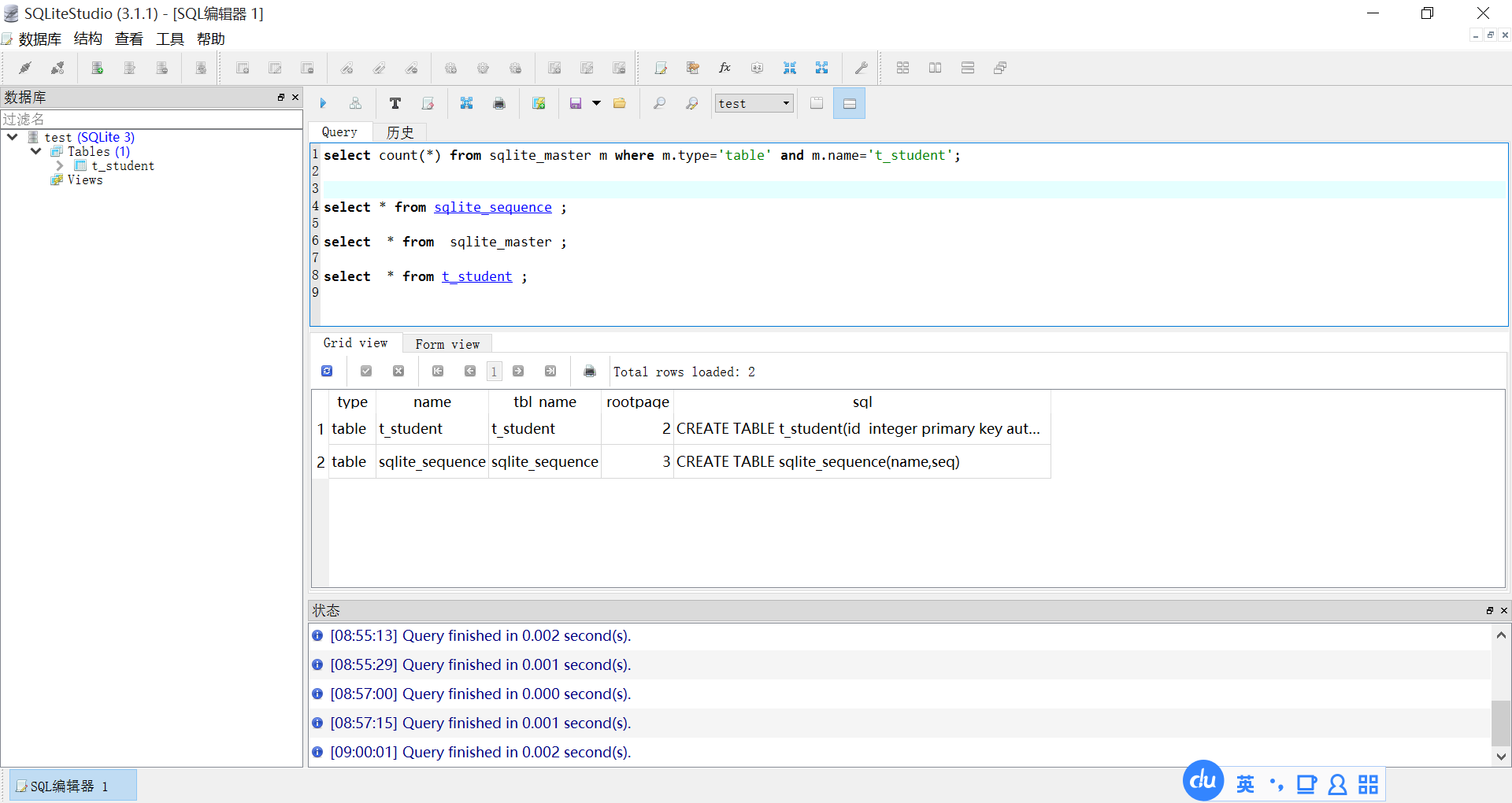Go to first results page
The image size is (1512, 803).
click(438, 371)
